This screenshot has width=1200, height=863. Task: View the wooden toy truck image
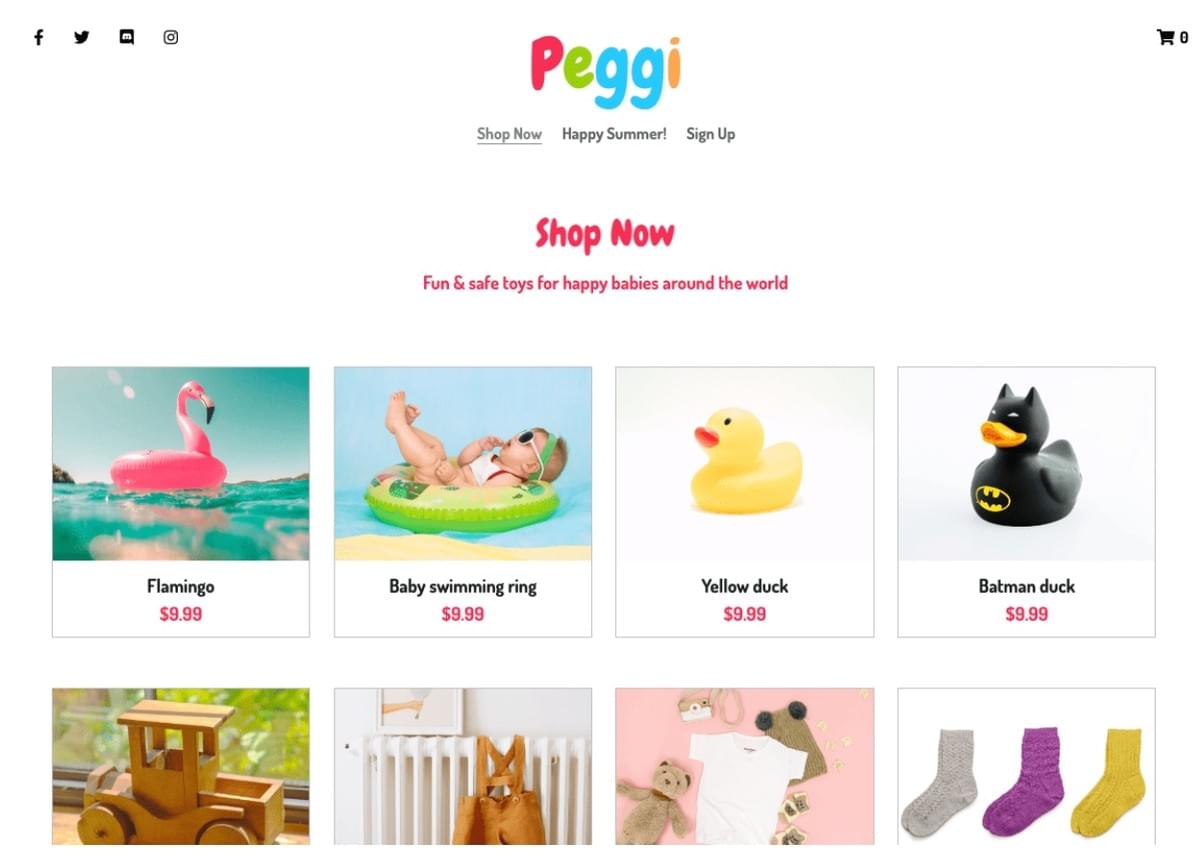181,767
